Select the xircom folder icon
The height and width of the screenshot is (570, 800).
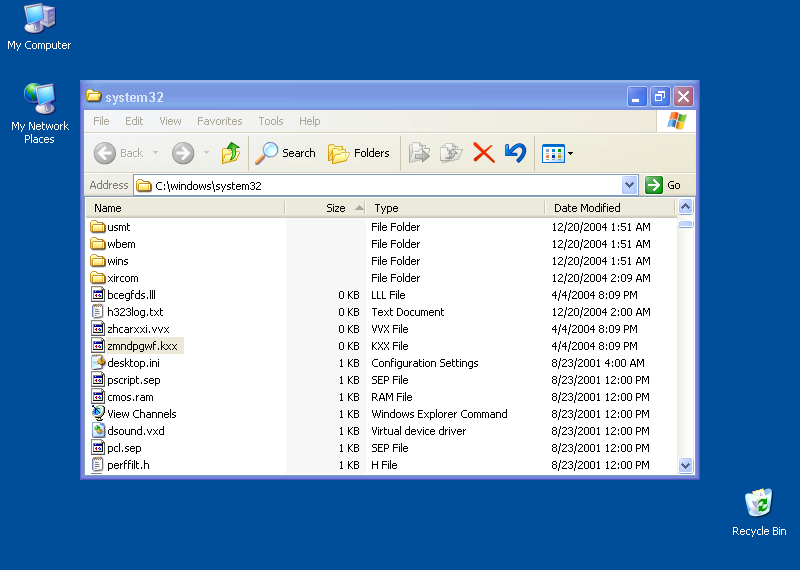(x=97, y=278)
